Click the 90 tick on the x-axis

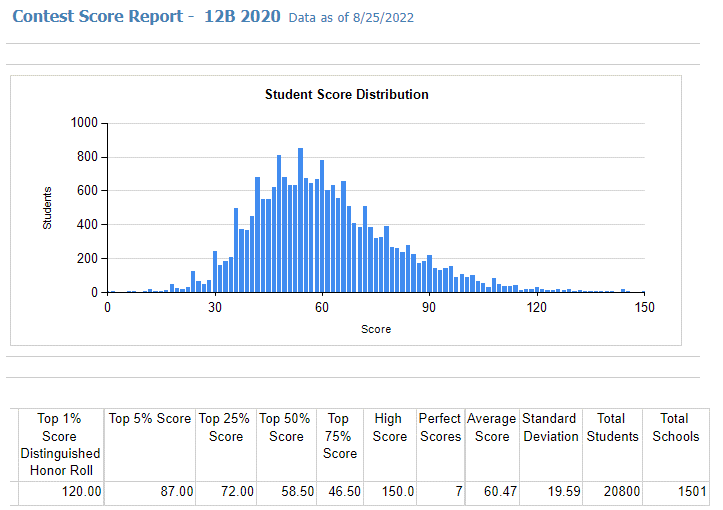[429, 308]
